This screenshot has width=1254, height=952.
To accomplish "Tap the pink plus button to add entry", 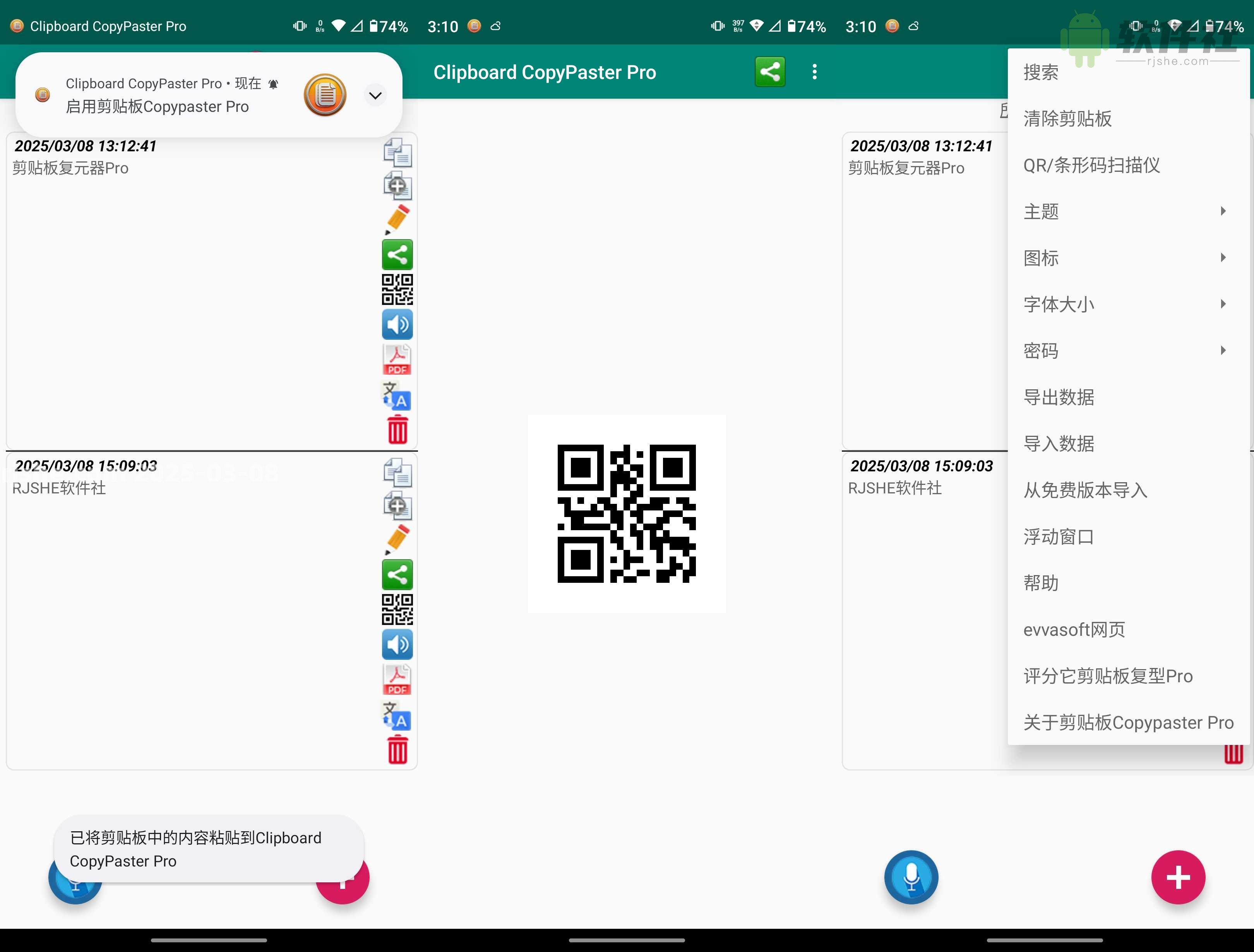I will click(1178, 877).
